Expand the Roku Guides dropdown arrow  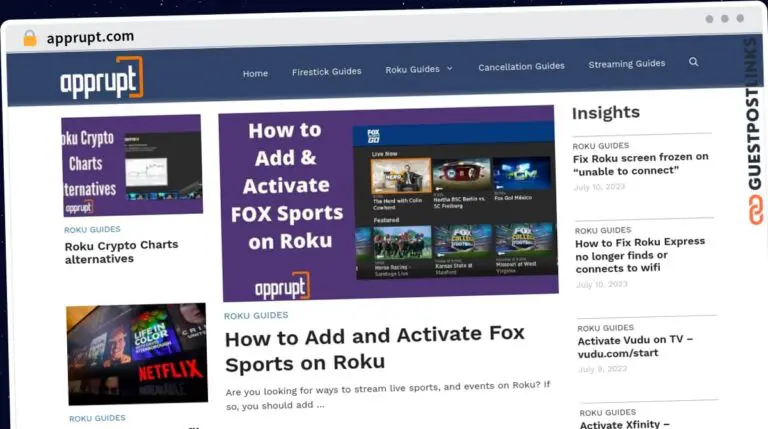(x=450, y=69)
